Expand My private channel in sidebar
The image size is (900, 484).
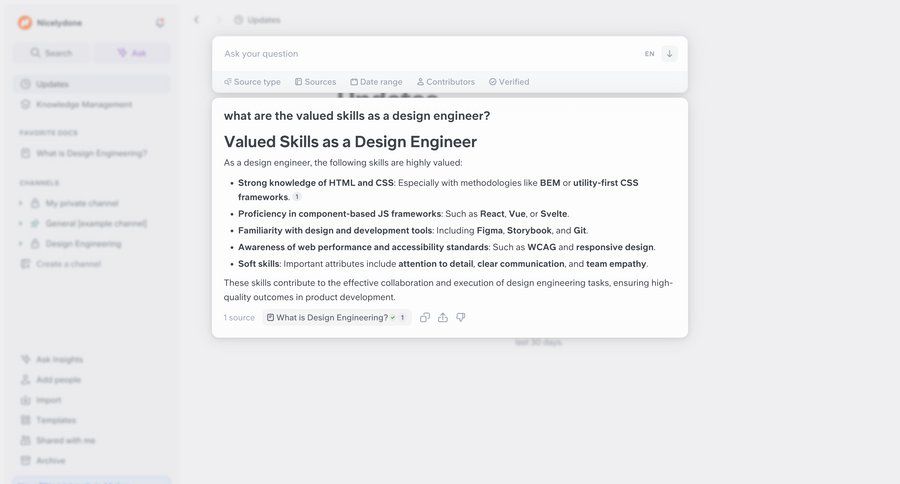coord(22,204)
